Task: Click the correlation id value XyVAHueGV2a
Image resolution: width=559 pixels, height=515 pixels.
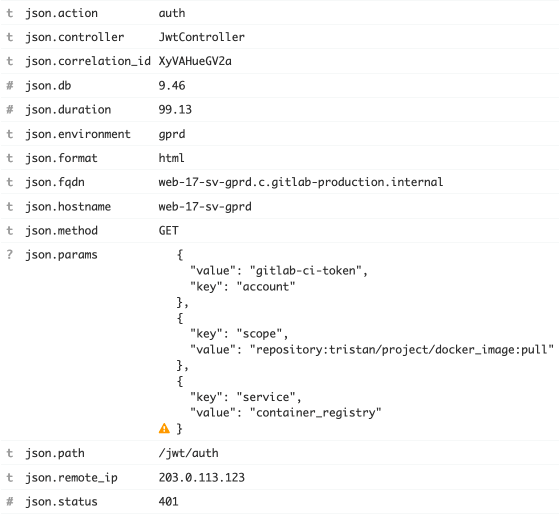Action: click(195, 61)
